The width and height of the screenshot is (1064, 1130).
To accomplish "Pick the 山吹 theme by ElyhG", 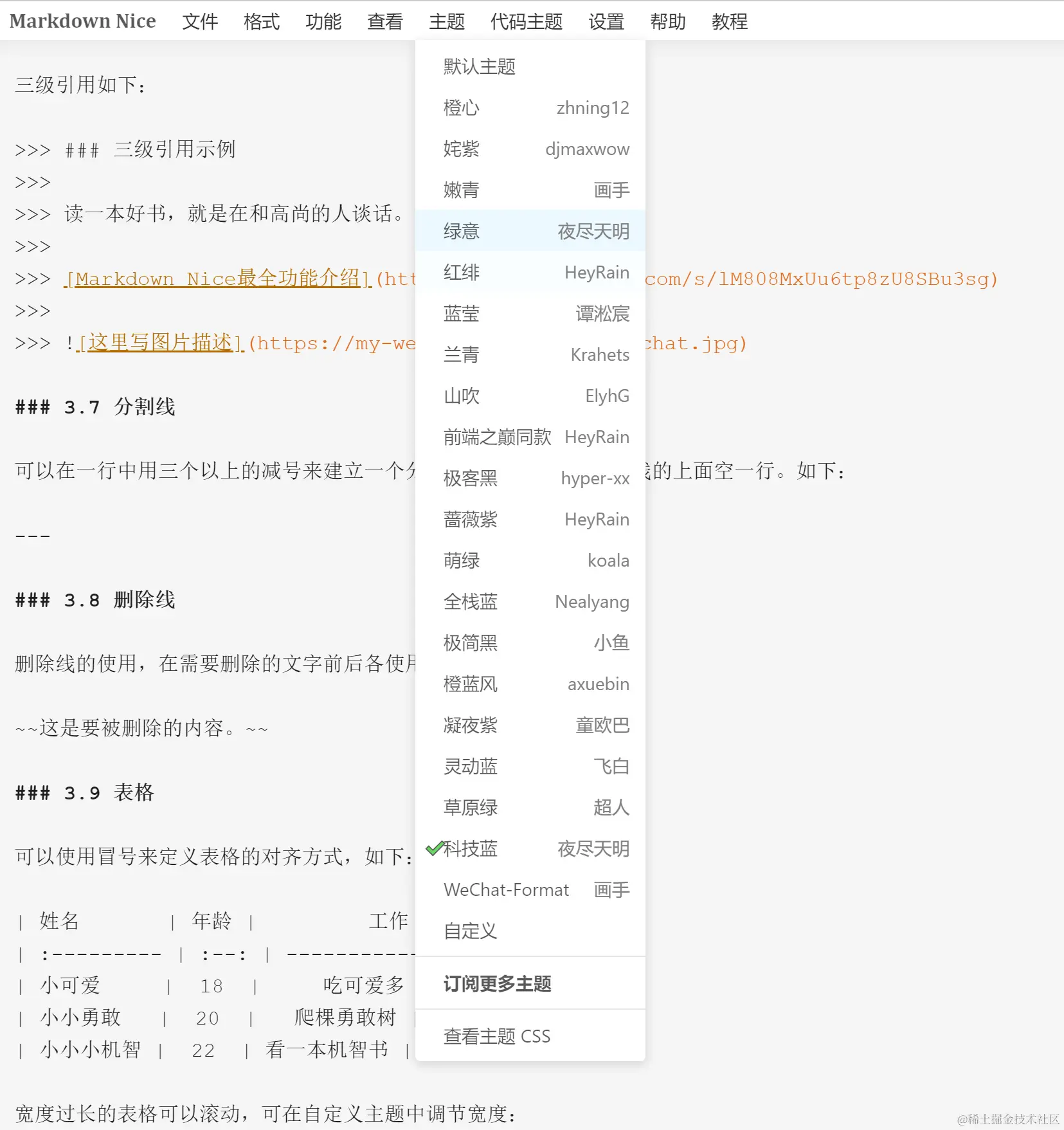I will coord(530,396).
